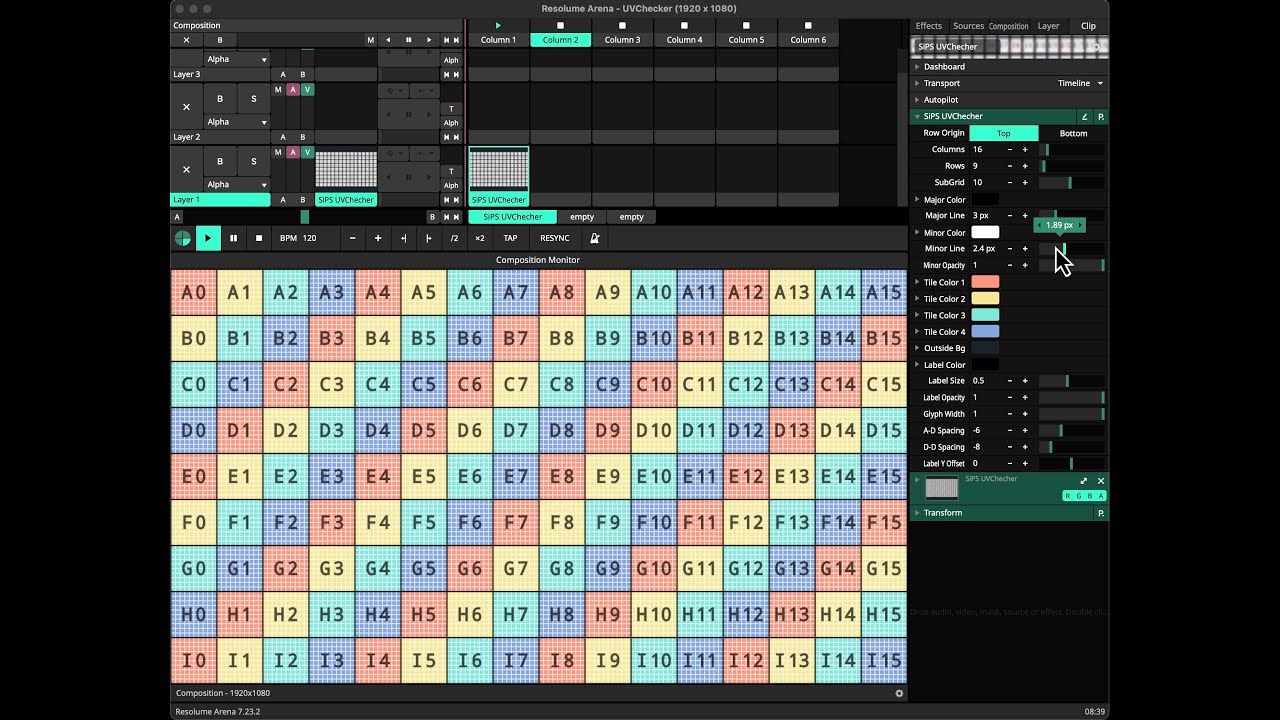
Task: Remove the SiPS UVChecher source via X
Action: tap(1101, 481)
